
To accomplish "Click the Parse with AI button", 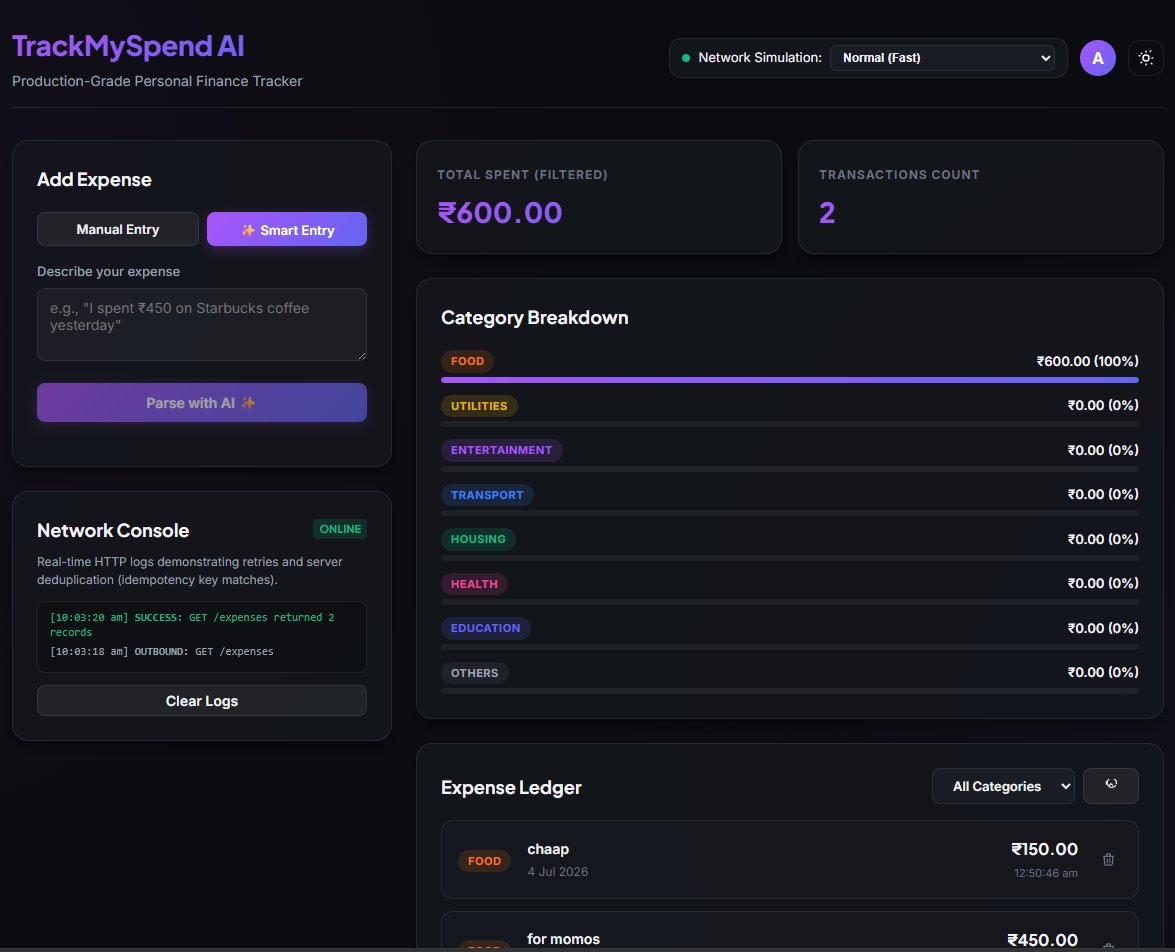I will coord(202,403).
